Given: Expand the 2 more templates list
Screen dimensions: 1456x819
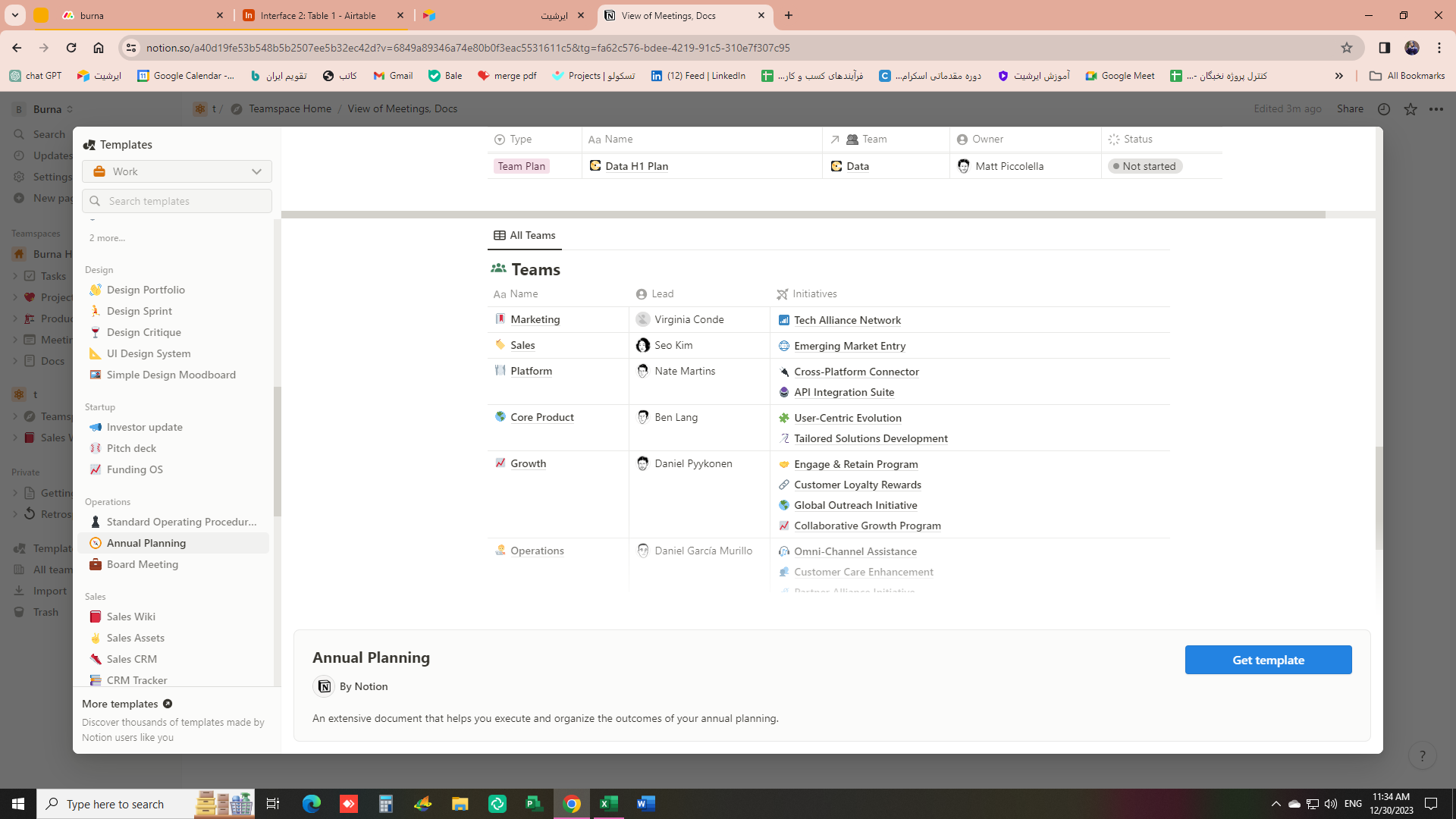Looking at the screenshot, I should click(107, 238).
